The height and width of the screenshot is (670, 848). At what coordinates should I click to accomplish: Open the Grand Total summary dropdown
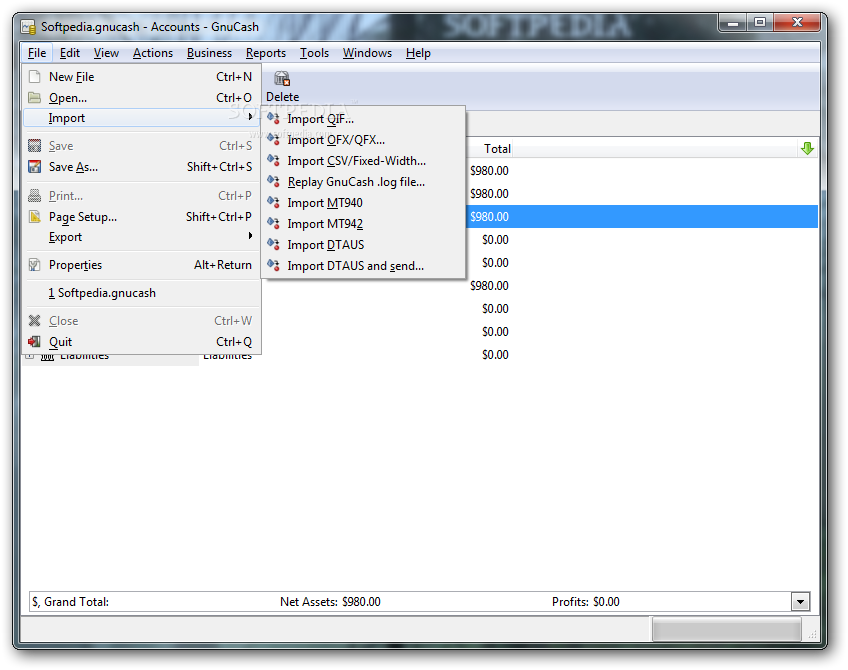pos(800,601)
